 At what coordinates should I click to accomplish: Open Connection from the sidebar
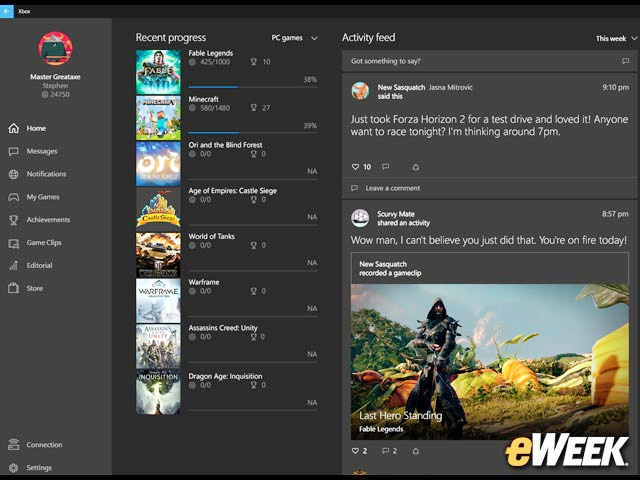[x=44, y=444]
